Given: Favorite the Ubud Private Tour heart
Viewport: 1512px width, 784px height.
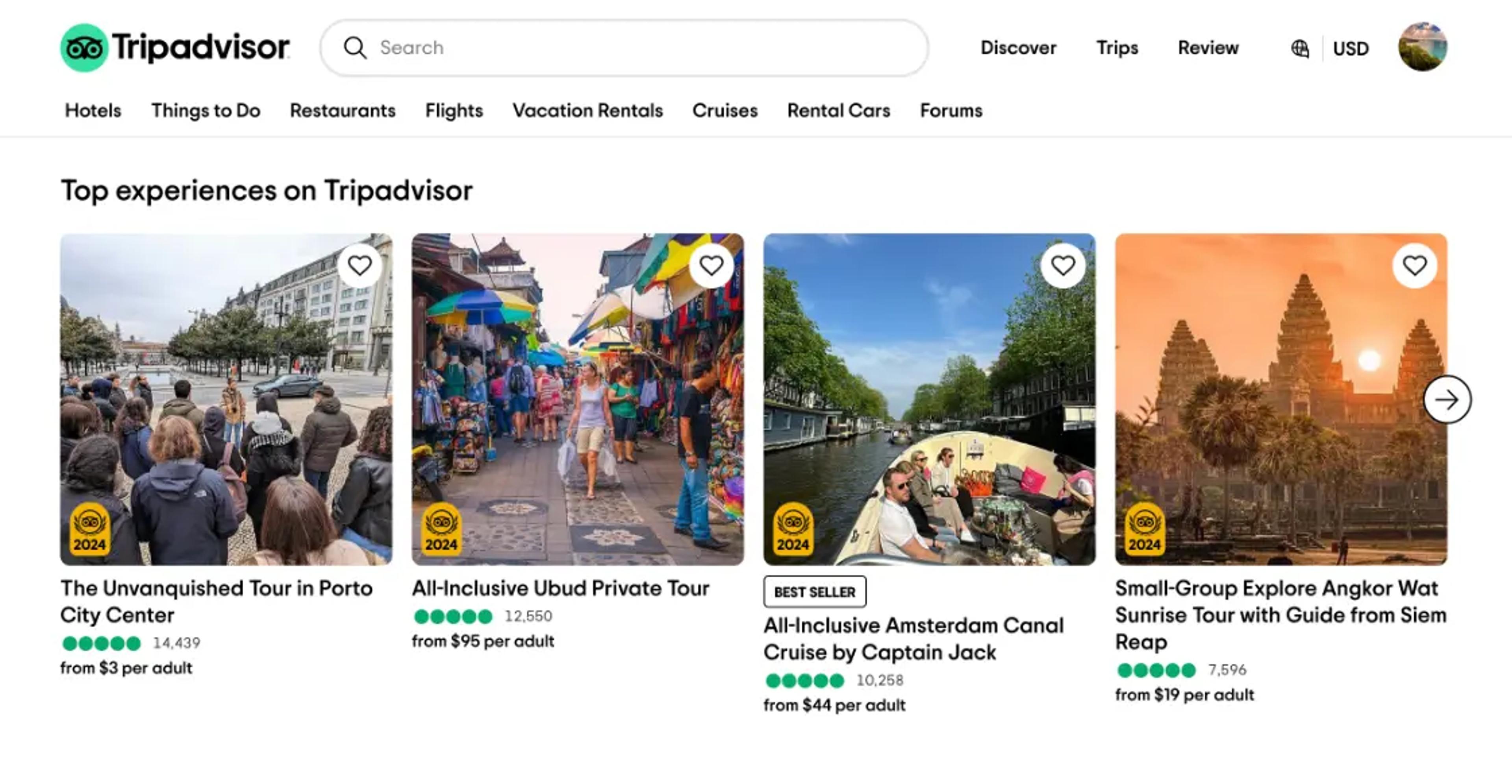Looking at the screenshot, I should point(712,266).
